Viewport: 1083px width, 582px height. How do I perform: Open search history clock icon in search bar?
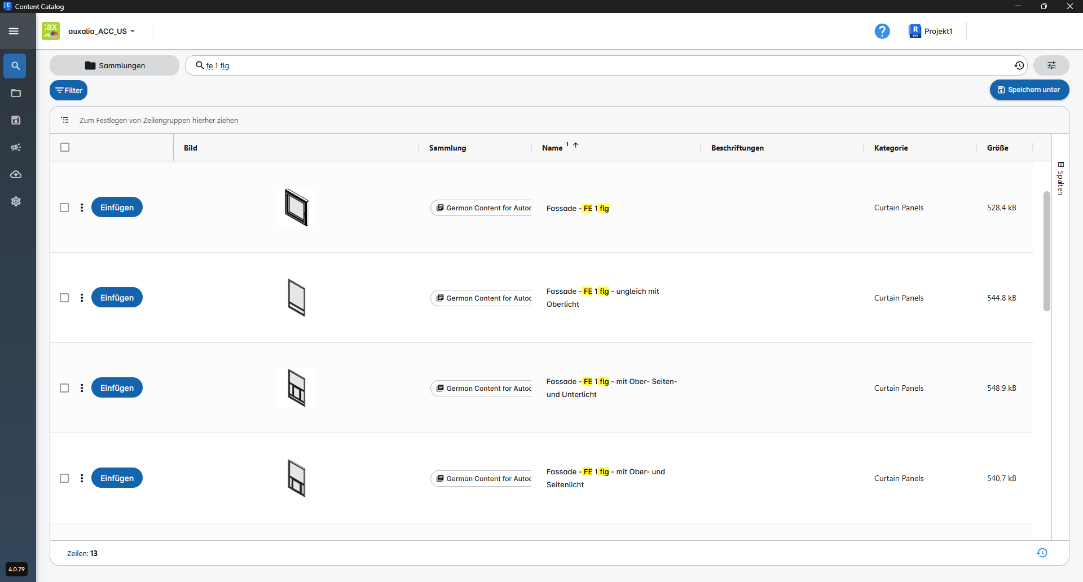(x=1019, y=66)
